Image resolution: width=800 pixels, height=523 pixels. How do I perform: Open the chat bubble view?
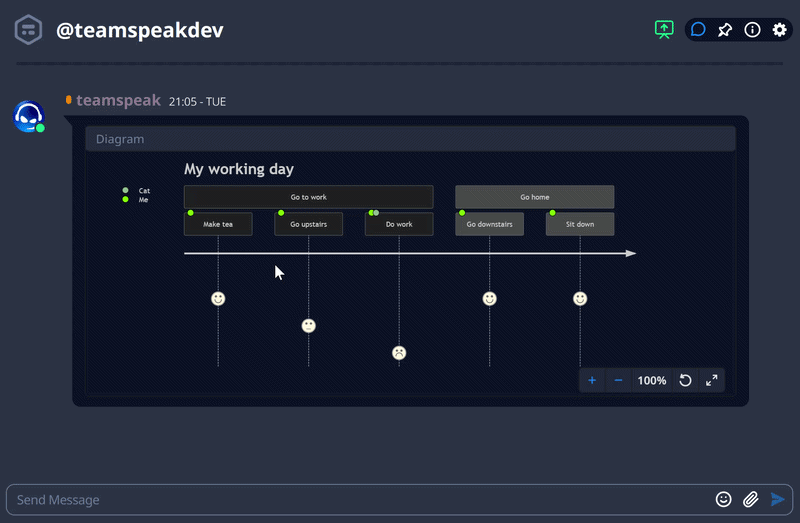698,30
